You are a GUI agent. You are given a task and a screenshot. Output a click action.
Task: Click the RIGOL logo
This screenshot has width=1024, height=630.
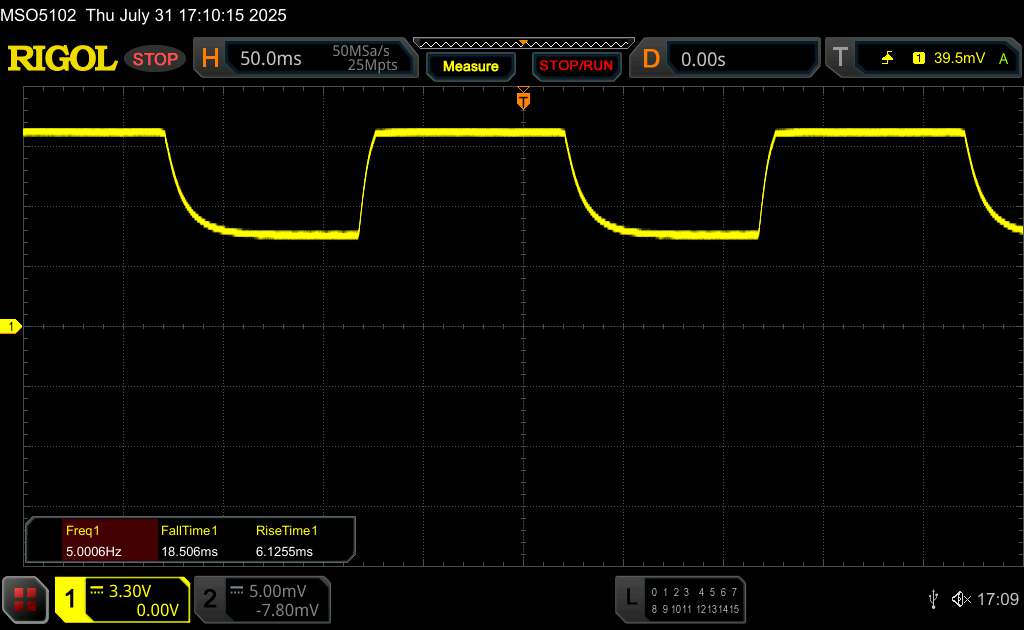coord(62,59)
